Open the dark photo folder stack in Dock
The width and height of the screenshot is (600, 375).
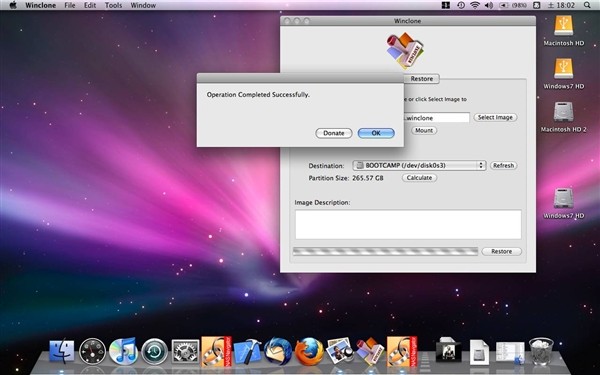(x=448, y=350)
